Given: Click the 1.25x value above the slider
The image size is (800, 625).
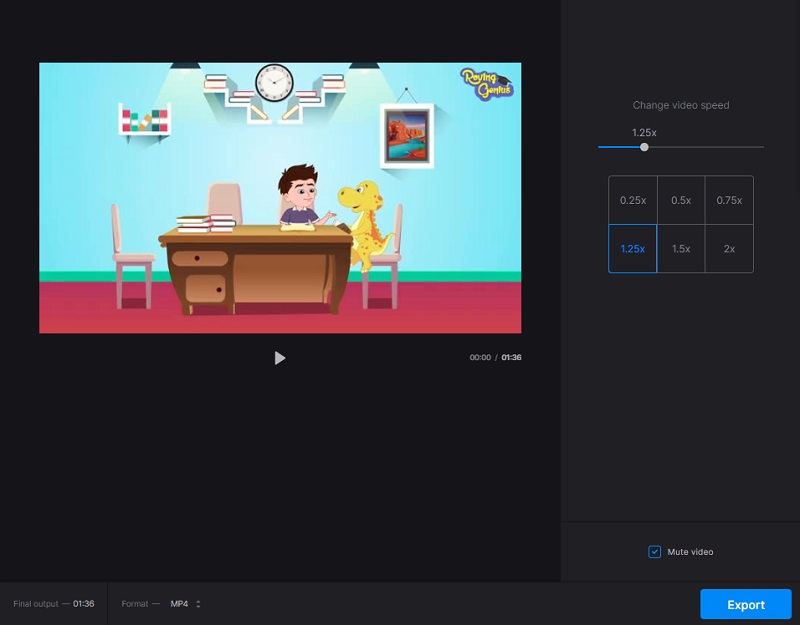Looking at the screenshot, I should point(644,132).
